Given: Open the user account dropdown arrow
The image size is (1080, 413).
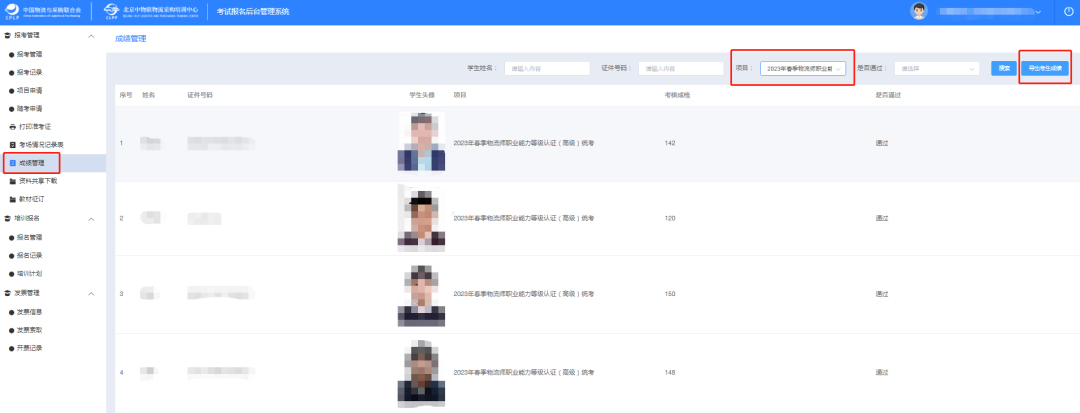Looking at the screenshot, I should [x=1038, y=12].
